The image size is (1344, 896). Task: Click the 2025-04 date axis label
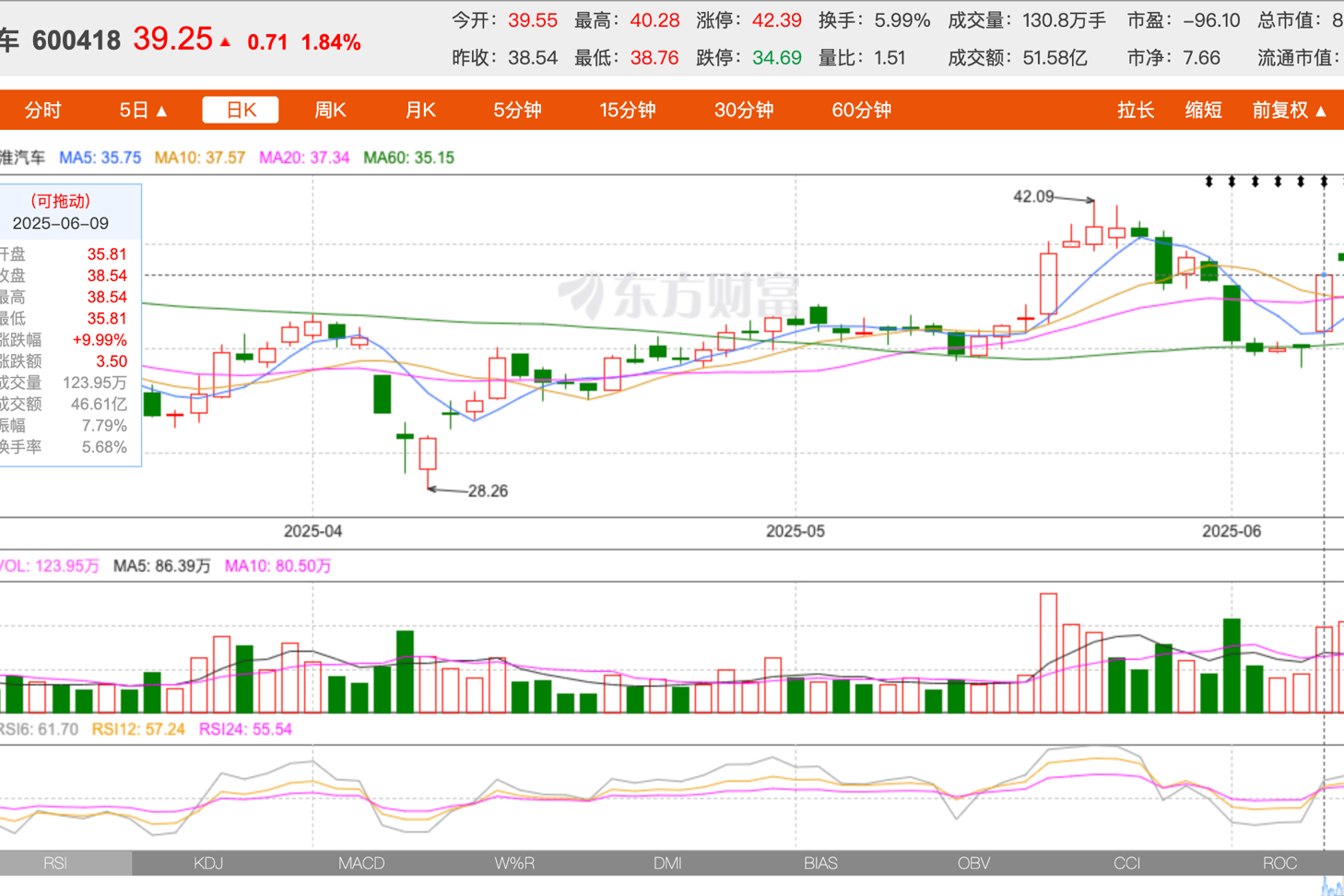click(x=312, y=532)
